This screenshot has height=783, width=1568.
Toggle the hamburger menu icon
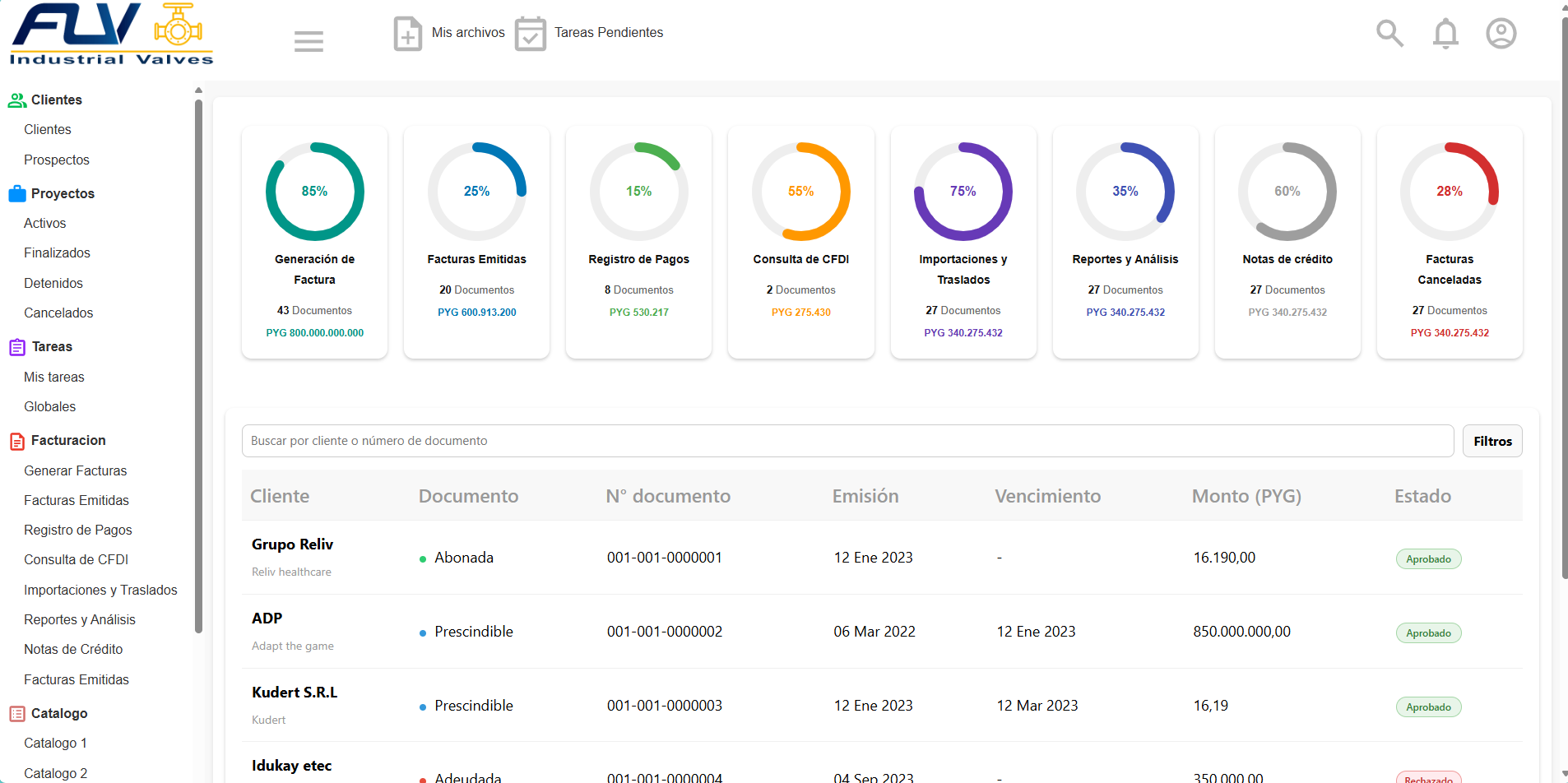pyautogui.click(x=308, y=41)
